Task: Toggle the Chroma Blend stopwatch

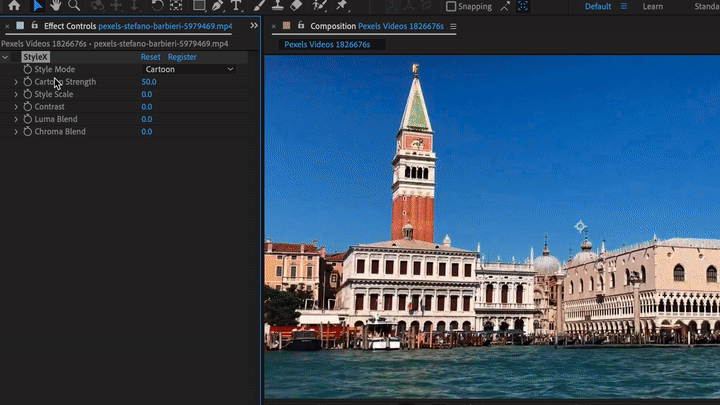Action: (x=28, y=131)
